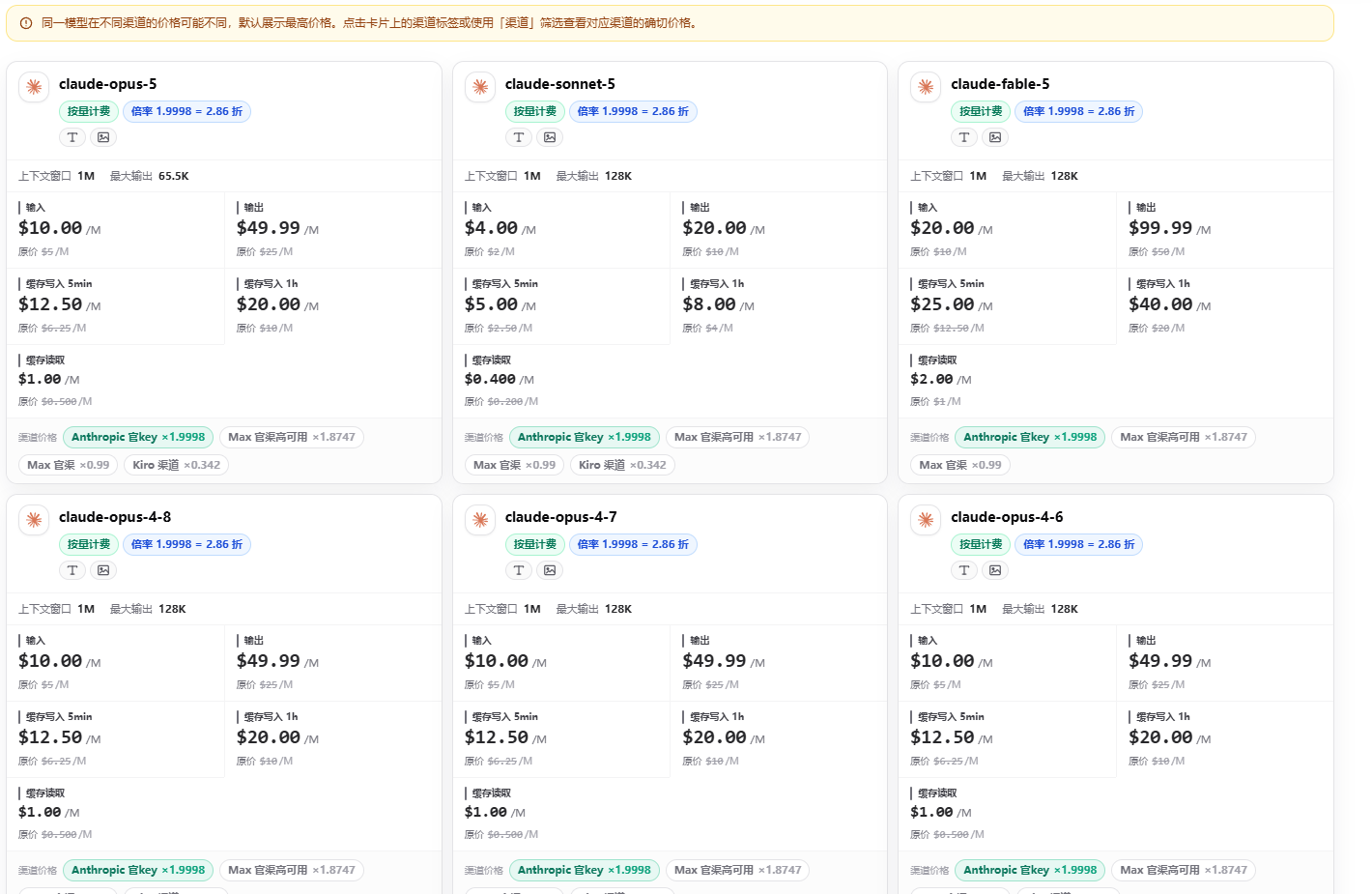Select Kiro 渠道 ×0.342 tag on claude-opus-5
Viewport: 1372px width, 894px height.
coord(177,465)
